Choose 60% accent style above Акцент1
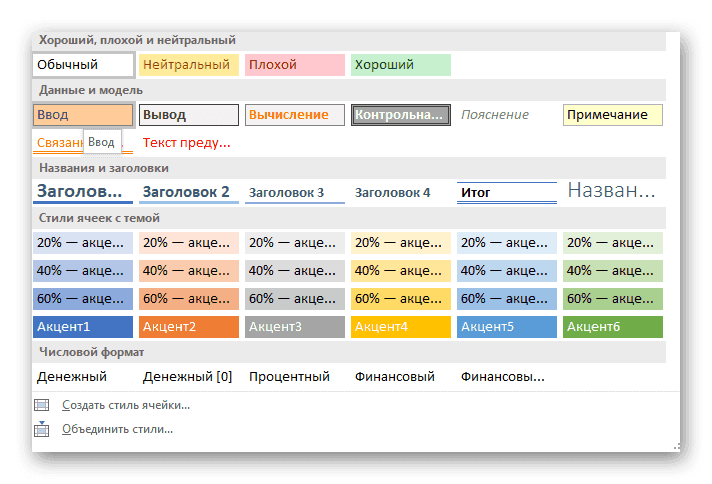This screenshot has height=484, width=712. (83, 299)
